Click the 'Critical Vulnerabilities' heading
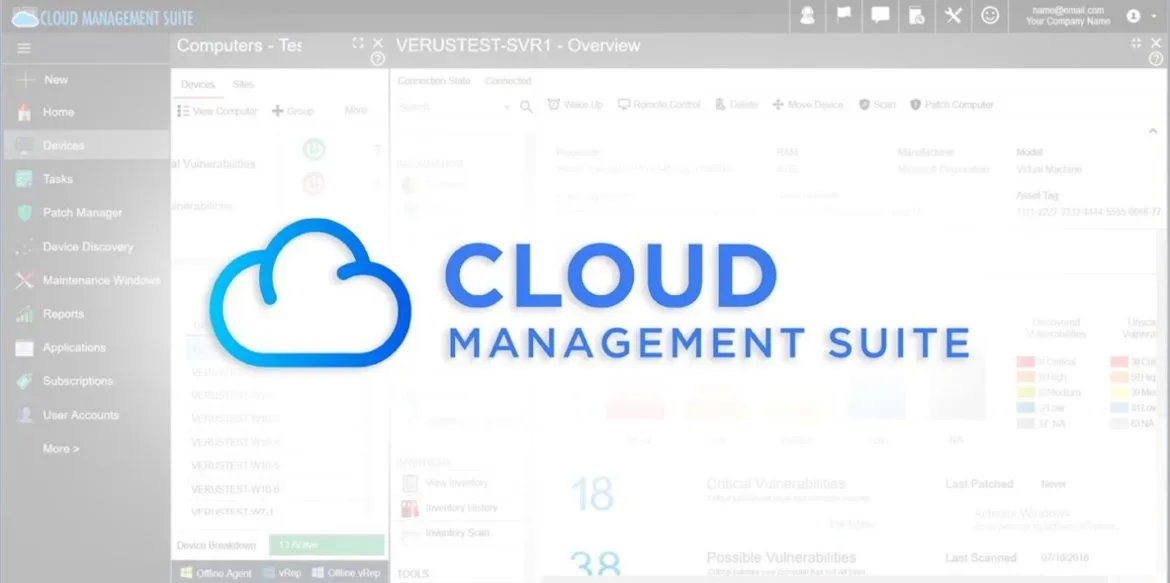The width and height of the screenshot is (1170, 583). (x=776, y=484)
